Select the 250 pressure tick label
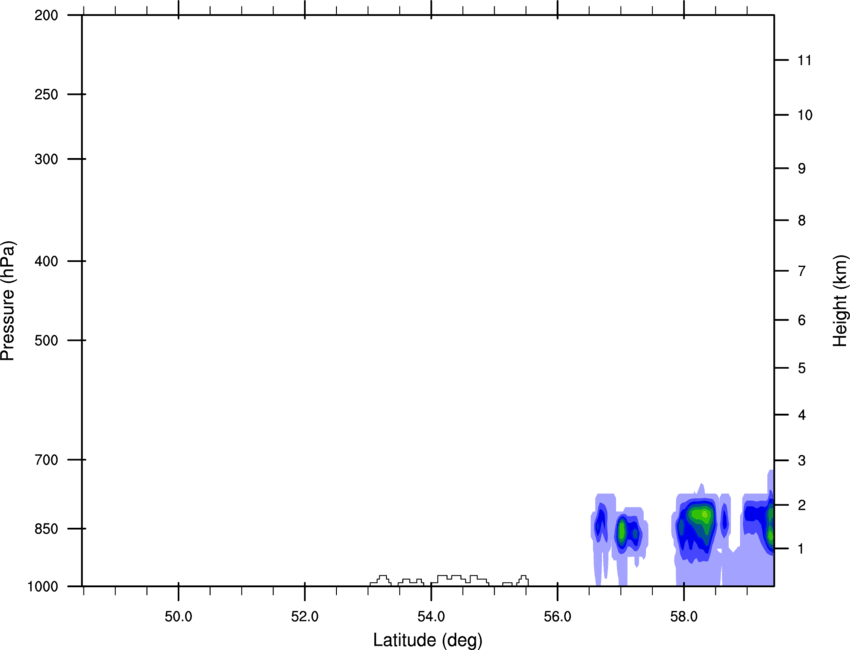850x650 pixels. point(46,94)
